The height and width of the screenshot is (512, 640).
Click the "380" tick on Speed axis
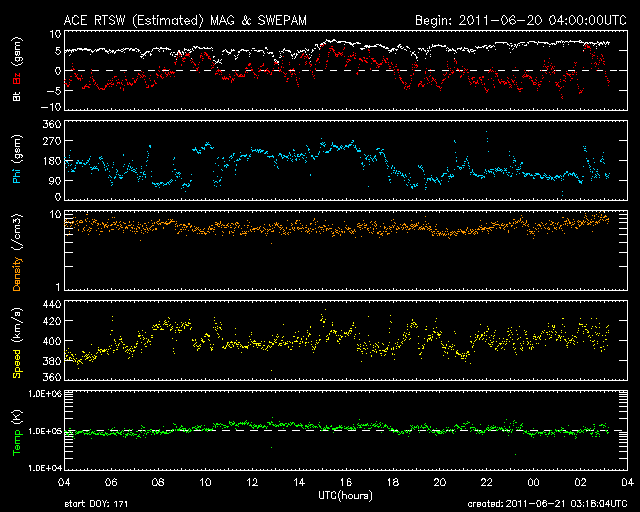tap(52, 361)
